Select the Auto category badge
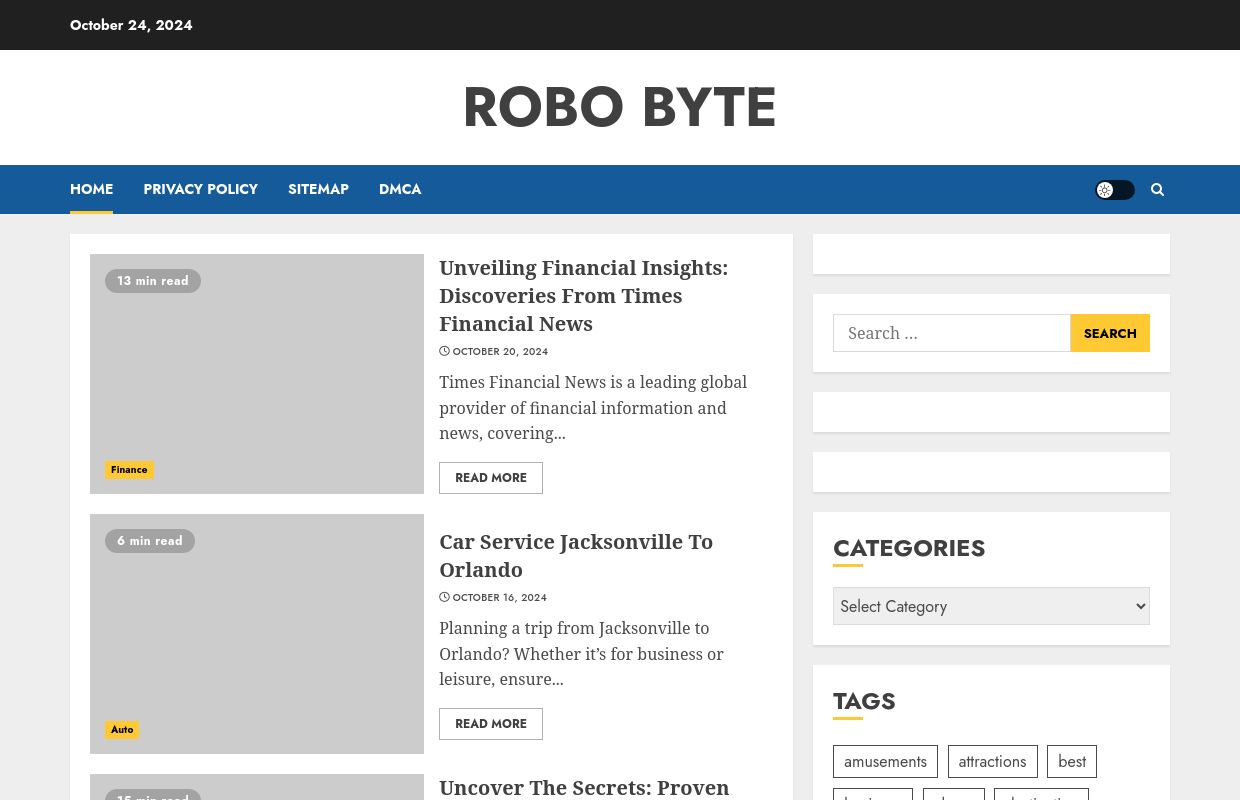The height and width of the screenshot is (800, 1240). (122, 730)
